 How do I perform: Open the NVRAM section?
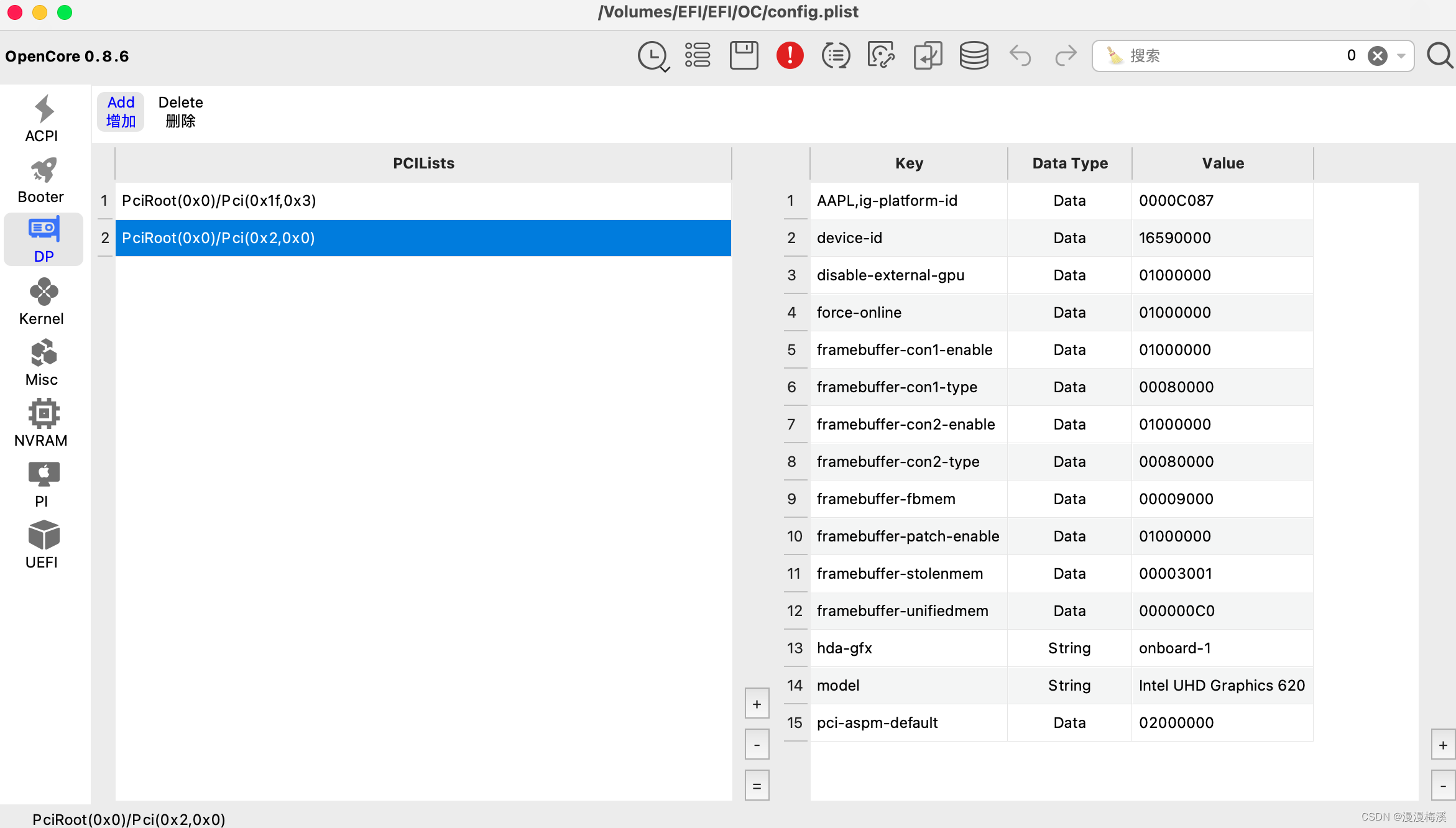point(43,423)
